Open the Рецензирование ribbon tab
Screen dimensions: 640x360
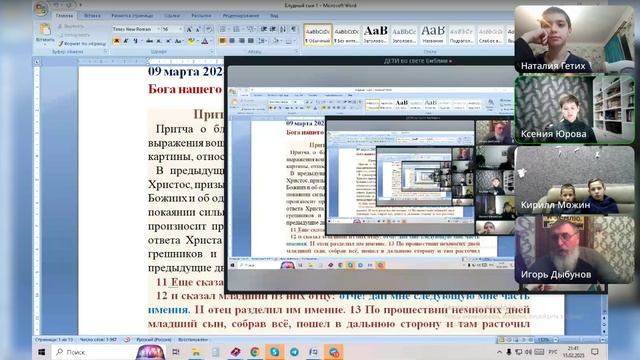pyautogui.click(x=241, y=16)
